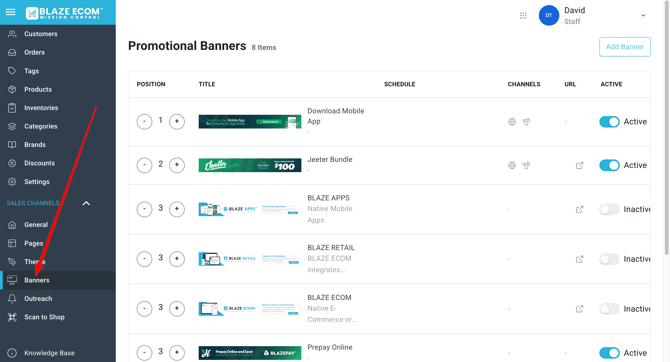
Task: Collapse the Sales Channels section chevron
Action: click(x=86, y=203)
